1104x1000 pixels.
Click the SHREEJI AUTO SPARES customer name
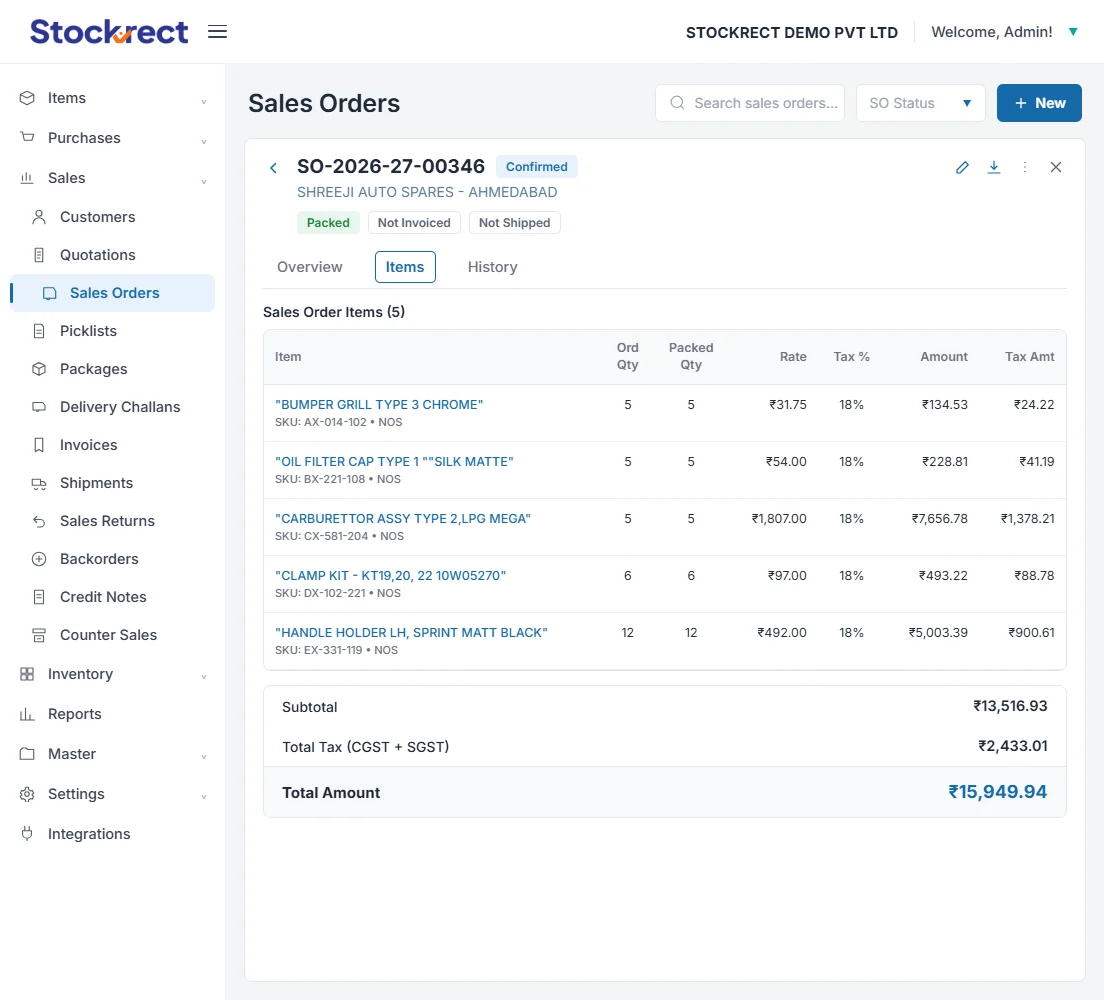pos(427,192)
